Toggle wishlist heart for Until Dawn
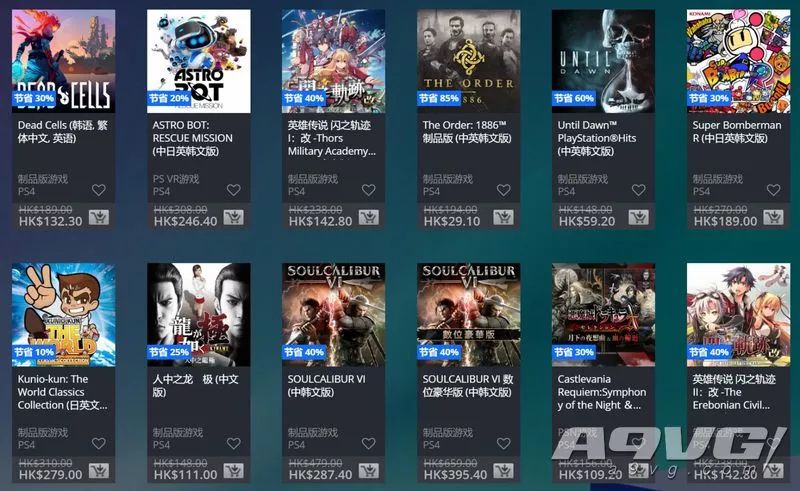Image resolution: width=800 pixels, height=491 pixels. point(638,190)
